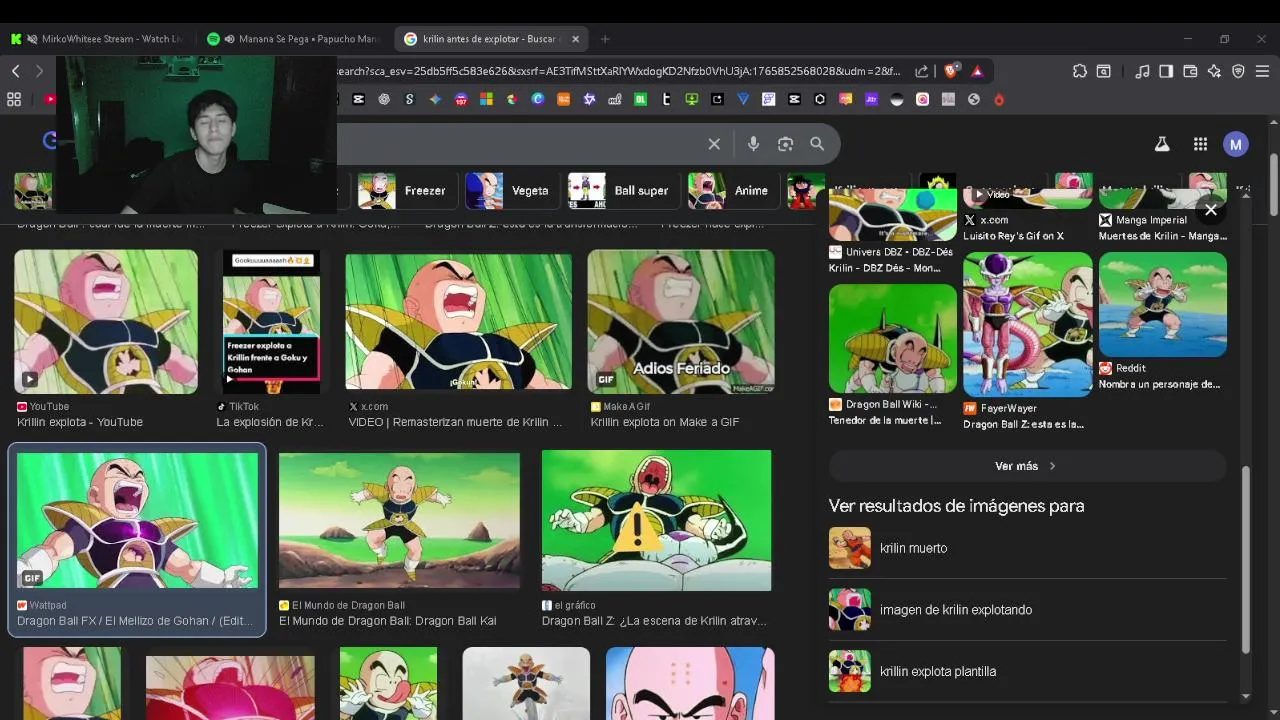
Task: Click the side panel vertical scrollbar
Action: point(1245,560)
